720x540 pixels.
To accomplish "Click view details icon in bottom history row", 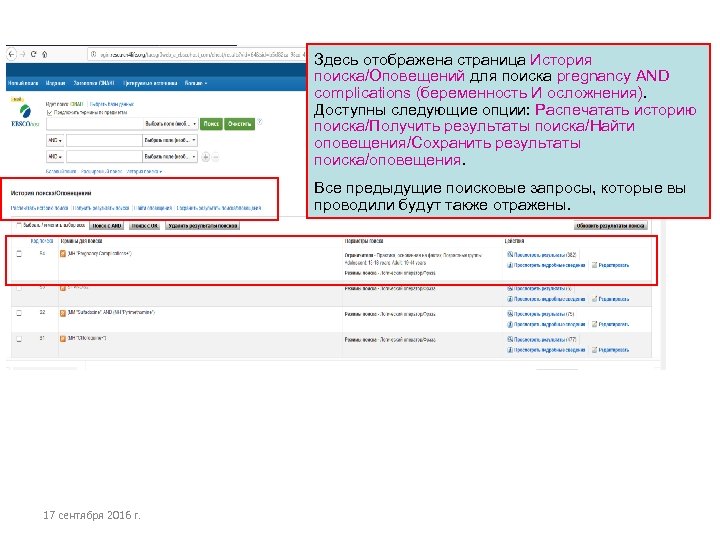I will [x=510, y=350].
